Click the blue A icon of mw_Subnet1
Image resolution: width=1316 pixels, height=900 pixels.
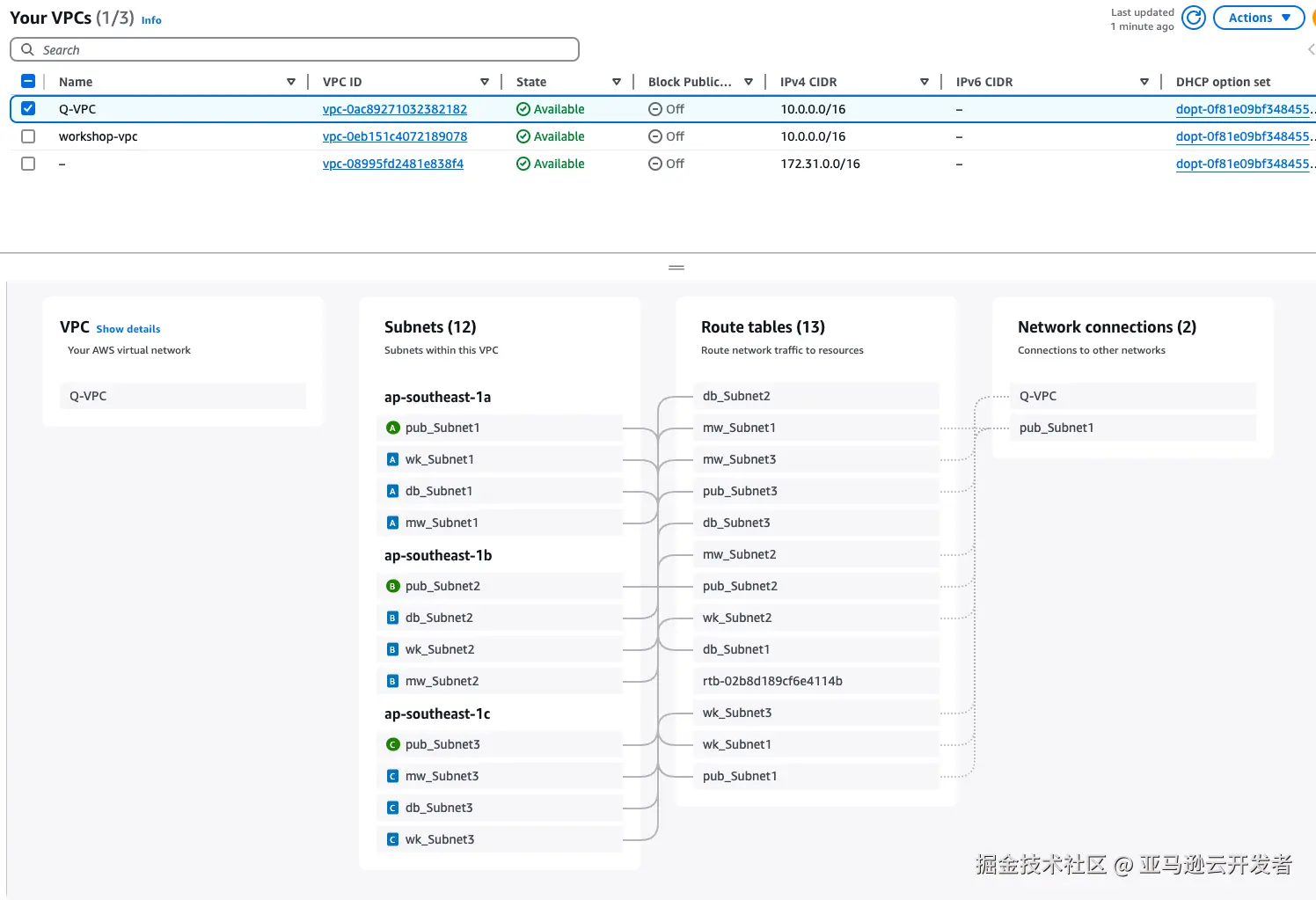pyautogui.click(x=393, y=523)
